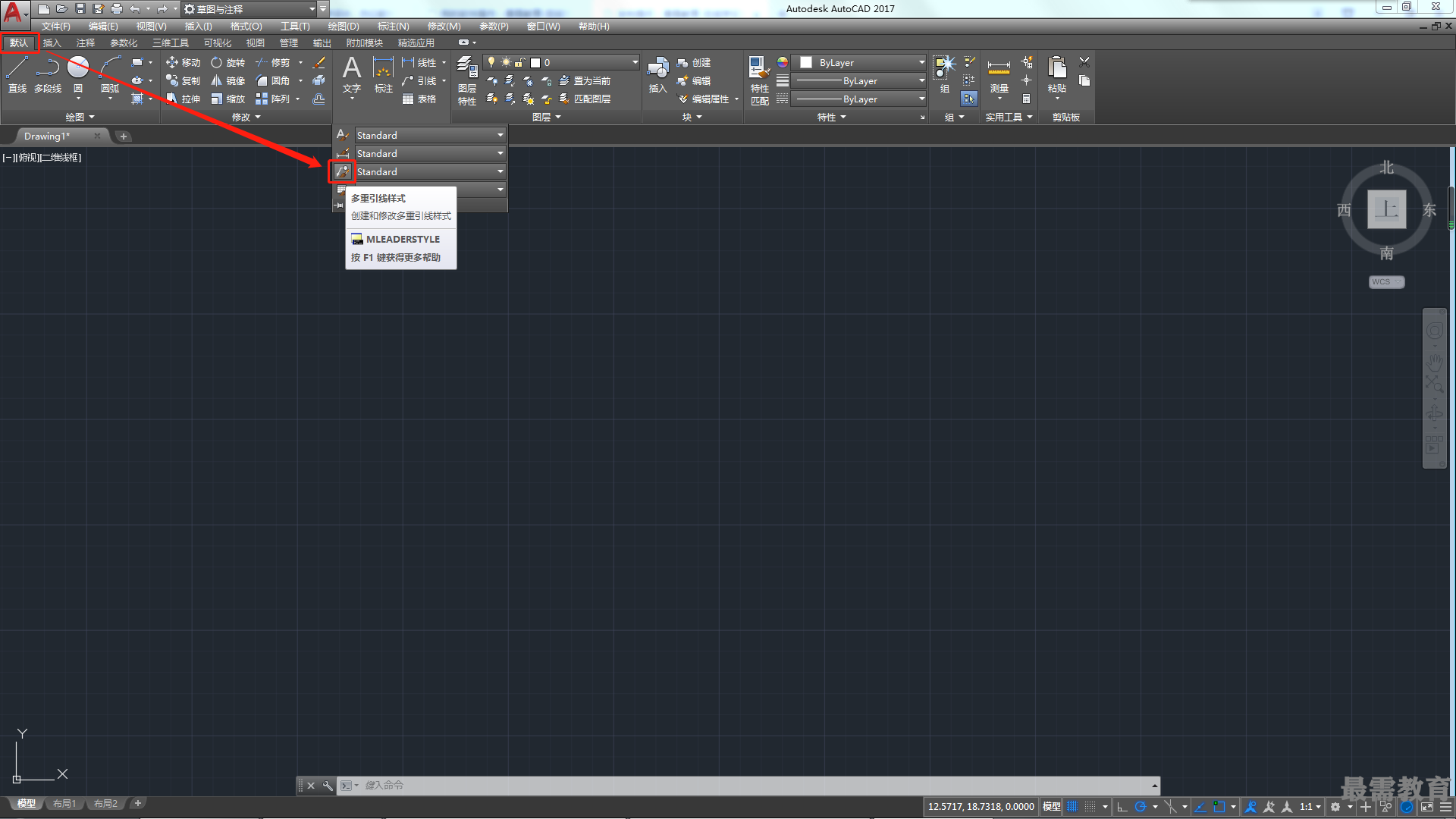Click white ByLayer color swatch
The image size is (1456, 819).
[806, 62]
